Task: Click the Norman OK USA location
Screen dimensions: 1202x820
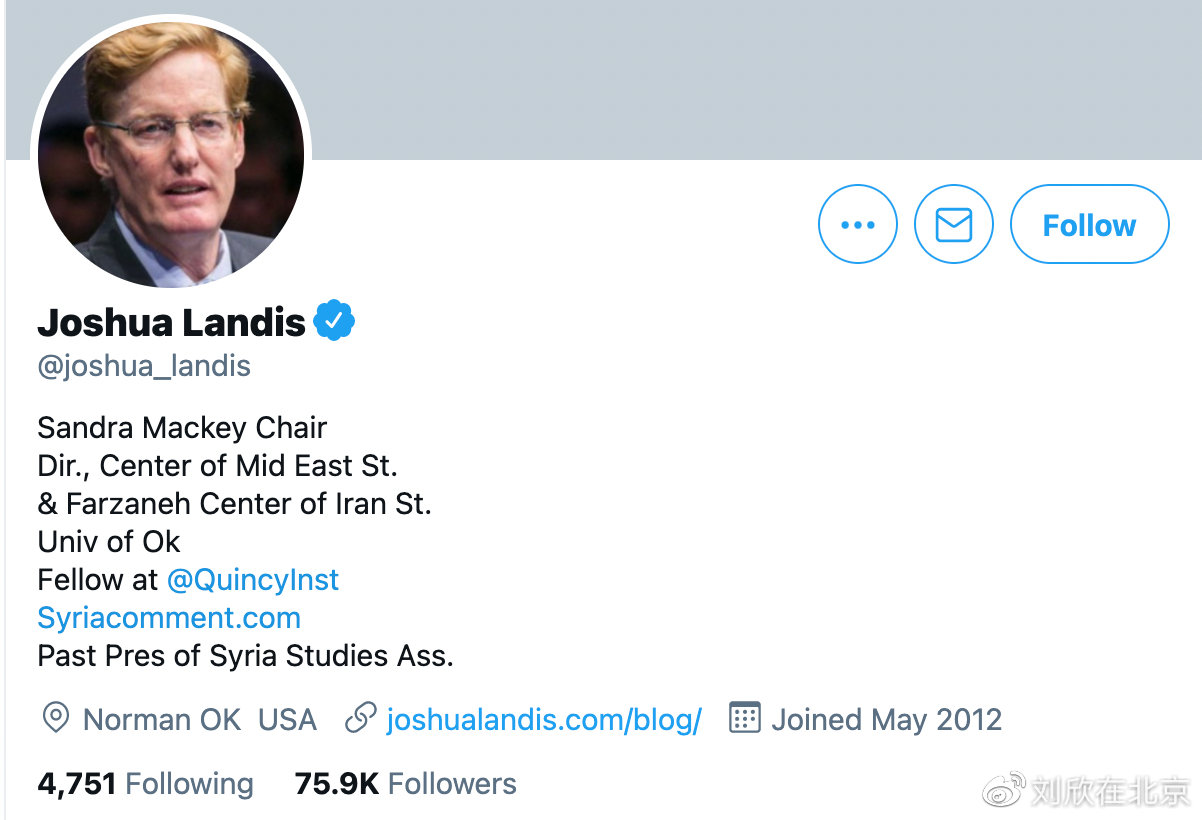Action: pyautogui.click(x=199, y=719)
